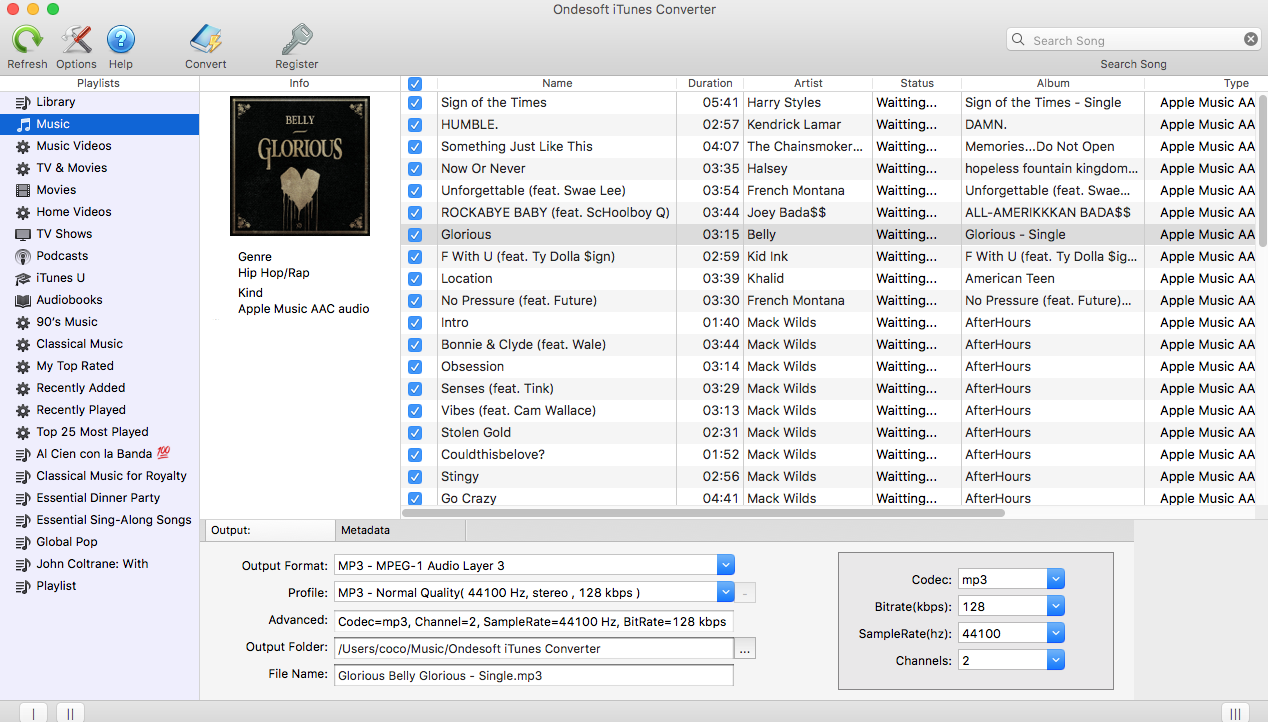Open the Channels dropdown
This screenshot has width=1268, height=722.
coord(1056,660)
